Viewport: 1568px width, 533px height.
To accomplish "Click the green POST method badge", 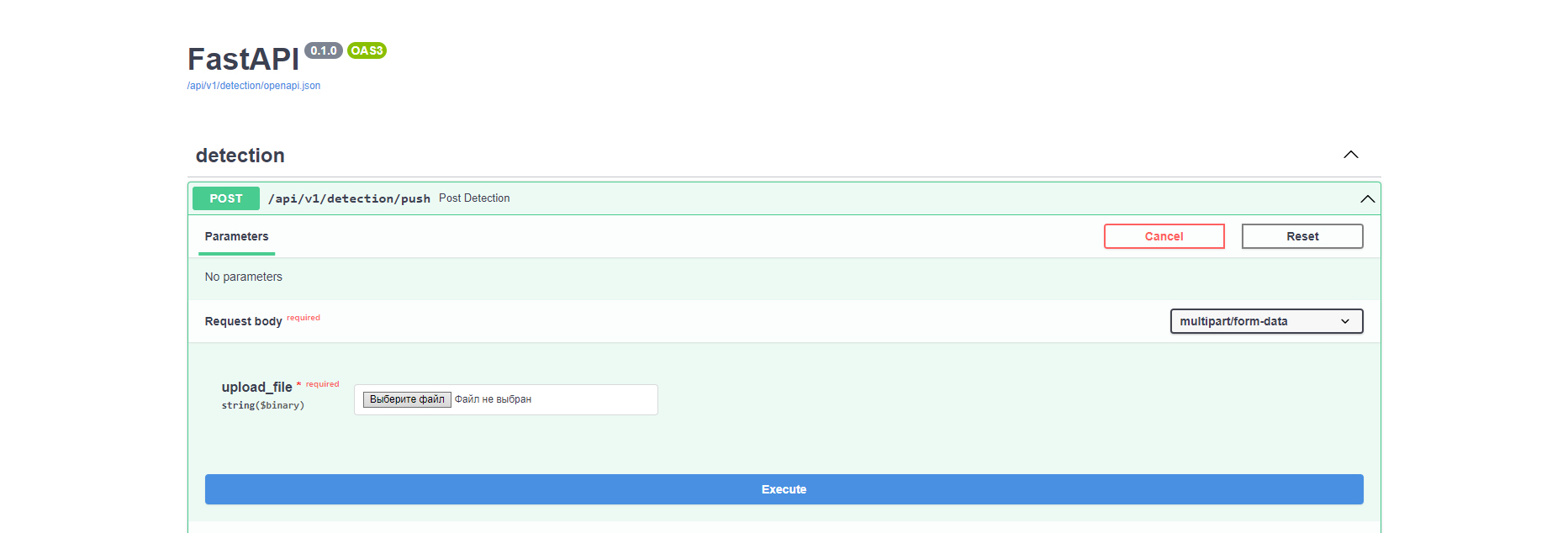I will coord(225,198).
